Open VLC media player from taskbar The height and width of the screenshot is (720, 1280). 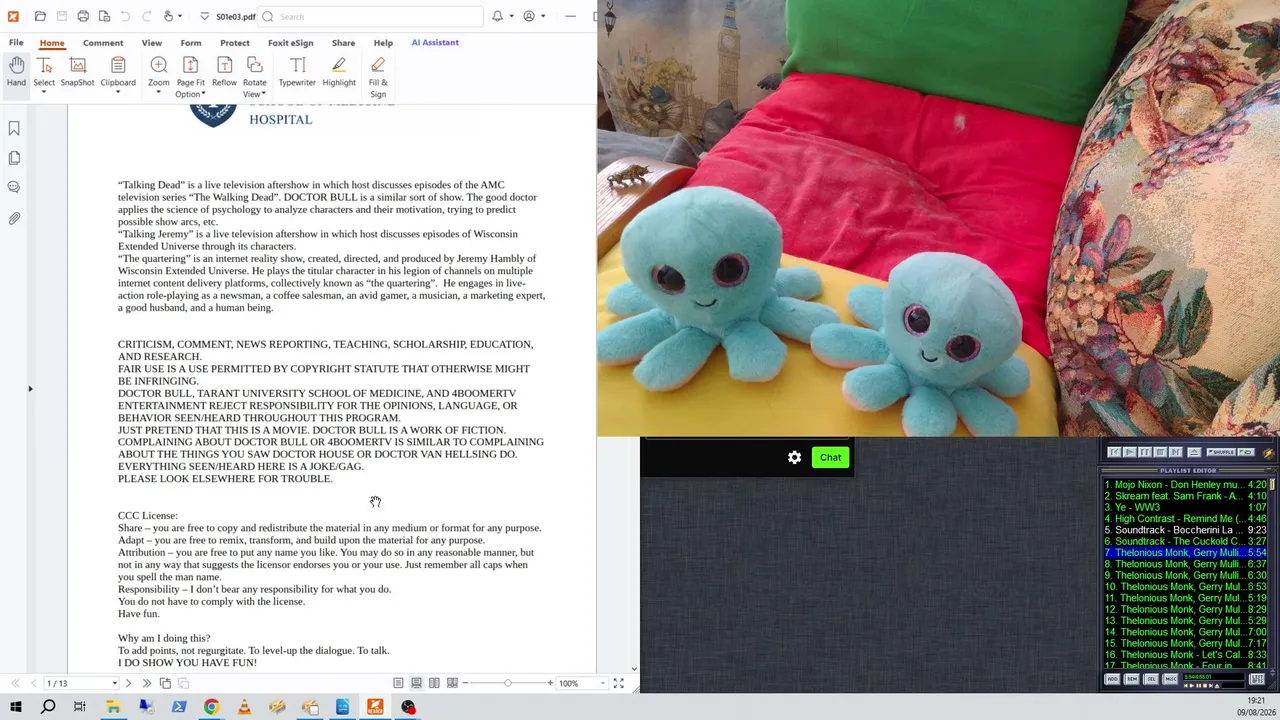point(244,707)
